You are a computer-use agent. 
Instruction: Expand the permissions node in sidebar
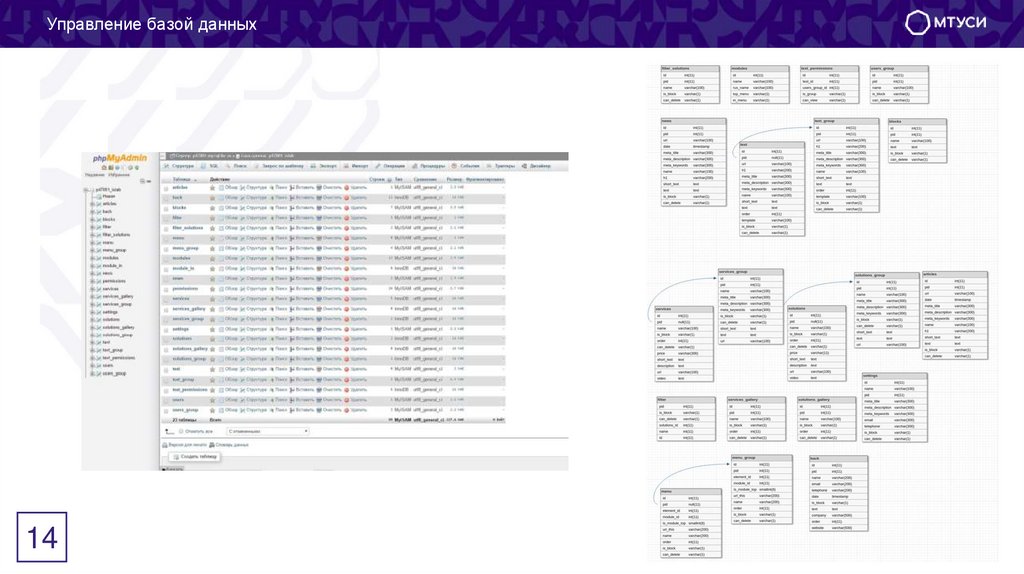[x=93, y=281]
